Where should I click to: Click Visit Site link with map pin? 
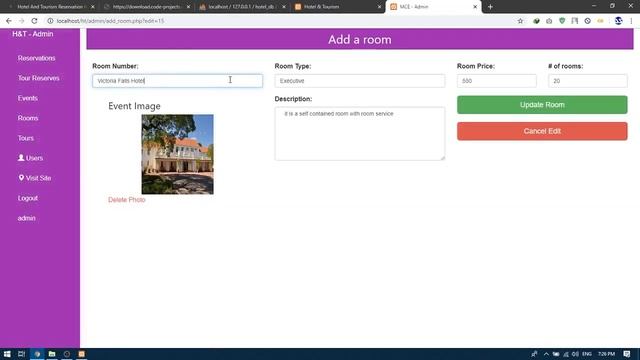pos(34,178)
